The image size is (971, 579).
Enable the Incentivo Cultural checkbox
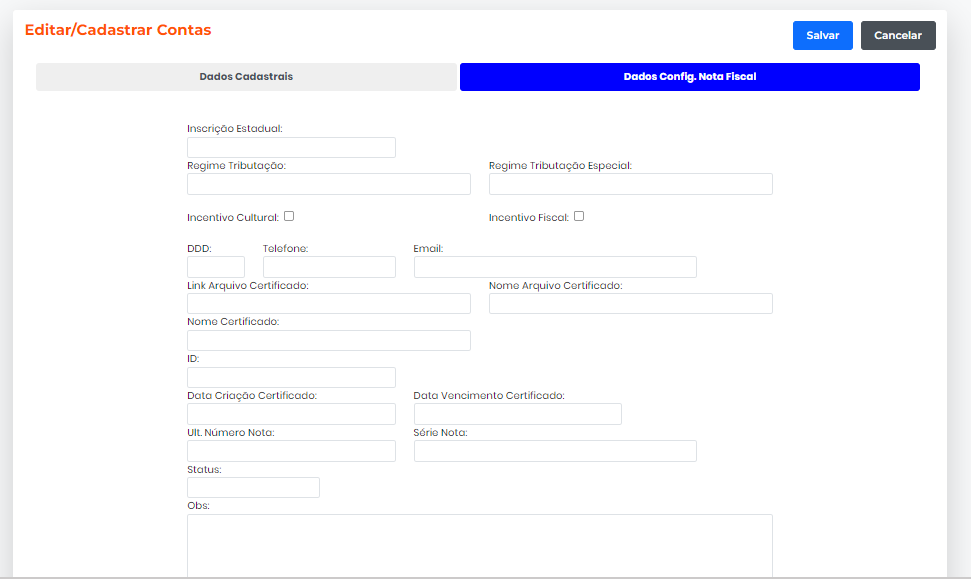pyautogui.click(x=289, y=216)
